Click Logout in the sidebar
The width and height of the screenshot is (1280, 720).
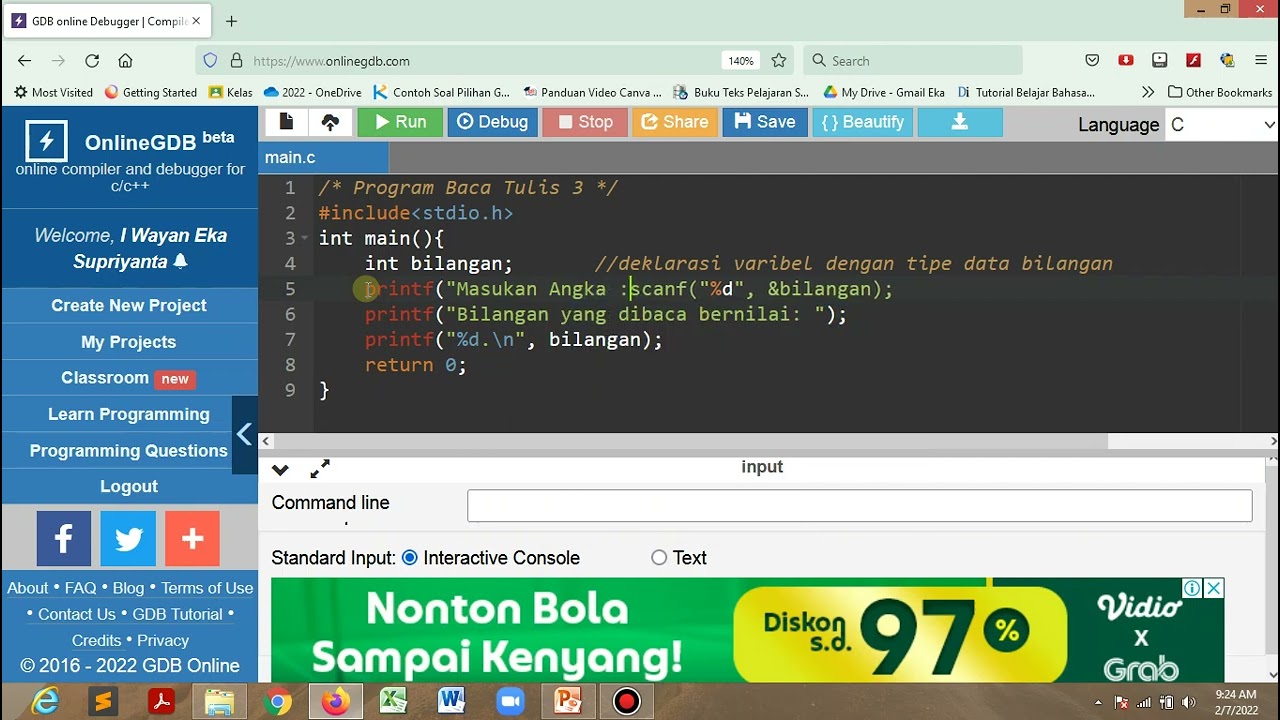(x=129, y=486)
